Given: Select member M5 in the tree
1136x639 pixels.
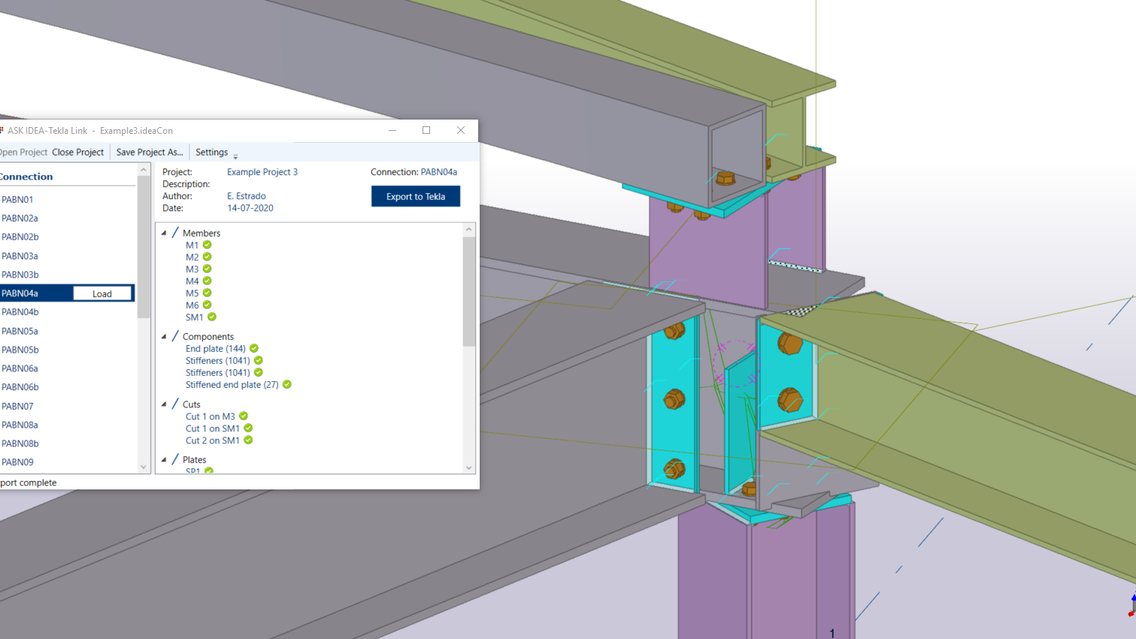Looking at the screenshot, I should [x=192, y=293].
